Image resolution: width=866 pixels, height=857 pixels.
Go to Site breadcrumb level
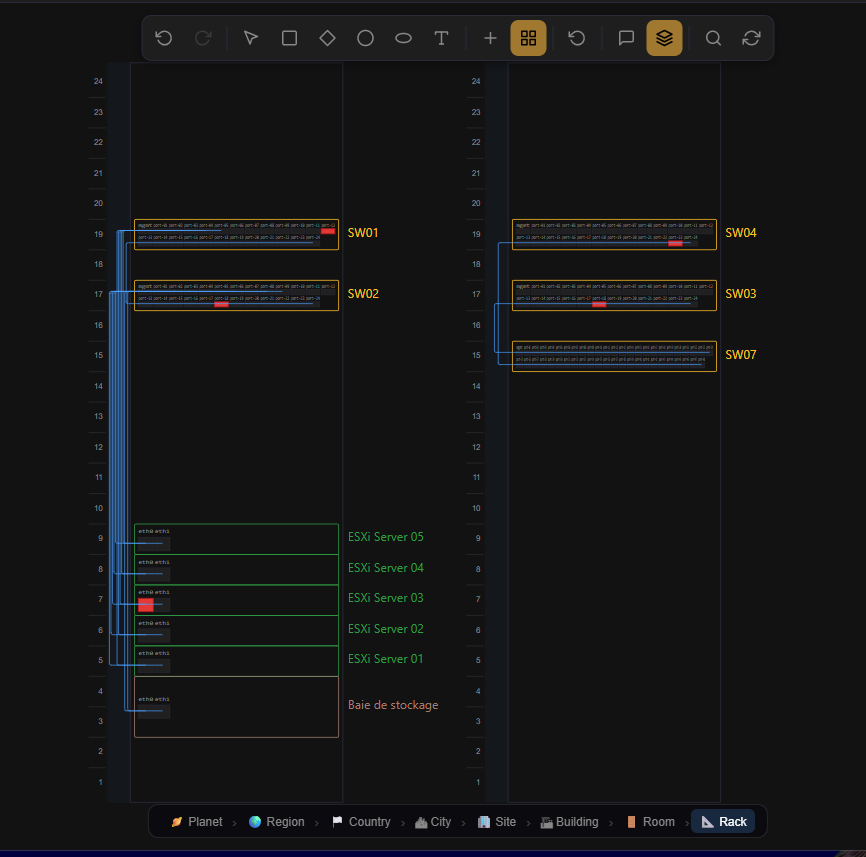pos(497,822)
